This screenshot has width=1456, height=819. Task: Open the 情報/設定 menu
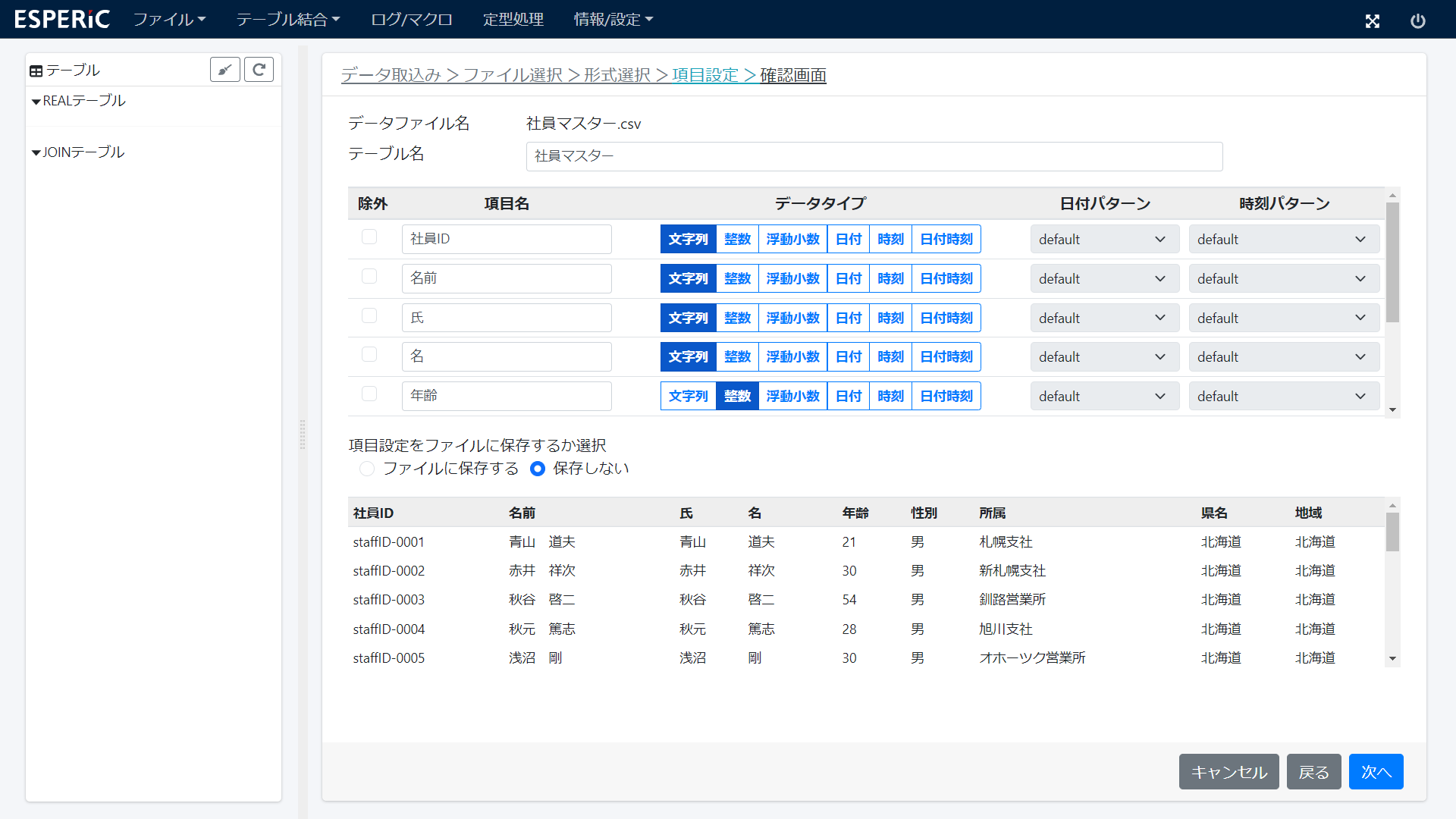613,19
